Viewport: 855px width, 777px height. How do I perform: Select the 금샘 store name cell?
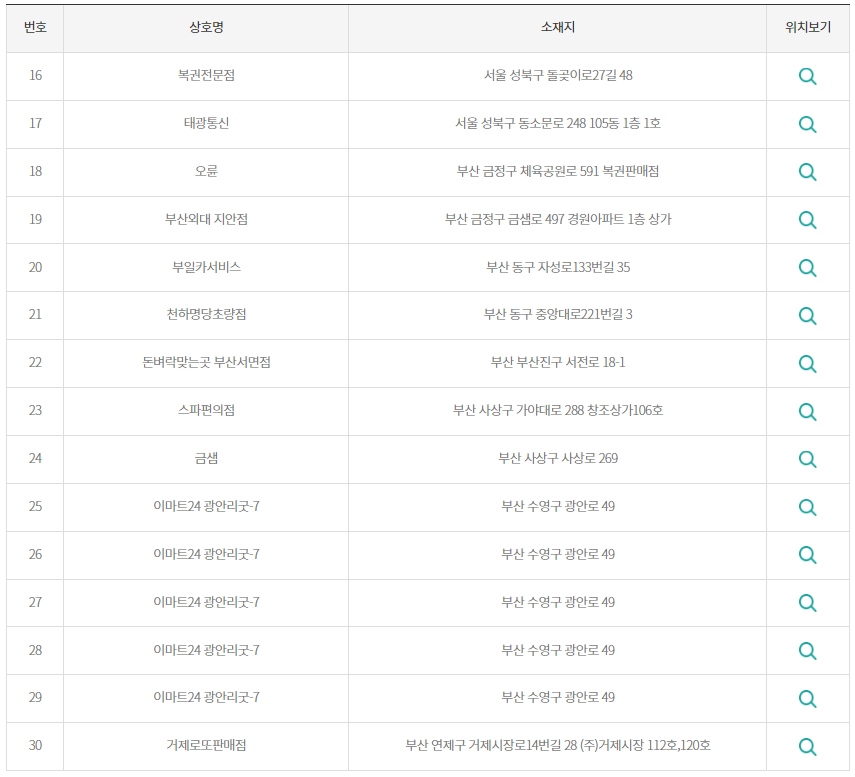coord(206,459)
